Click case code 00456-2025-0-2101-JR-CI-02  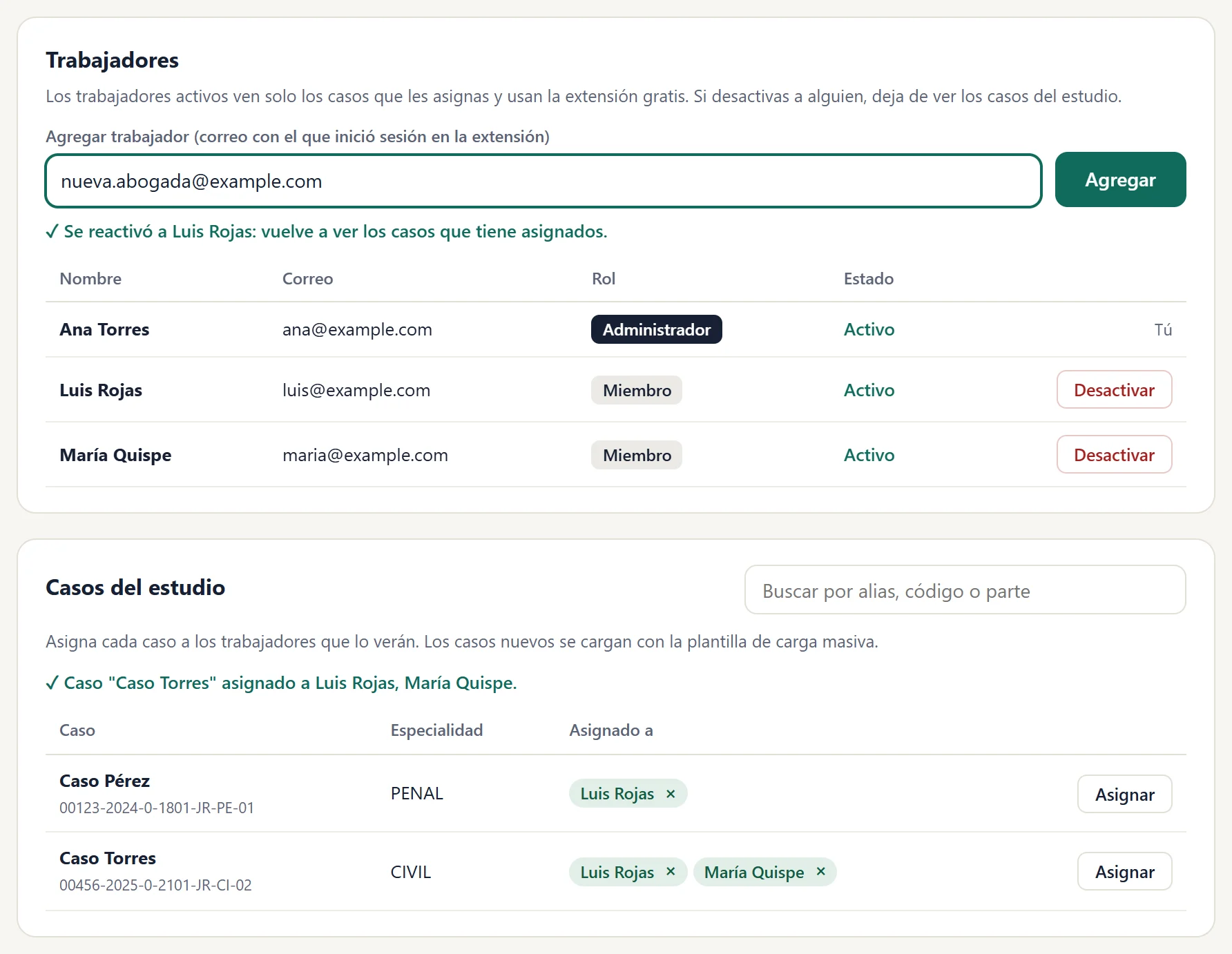tap(155, 885)
